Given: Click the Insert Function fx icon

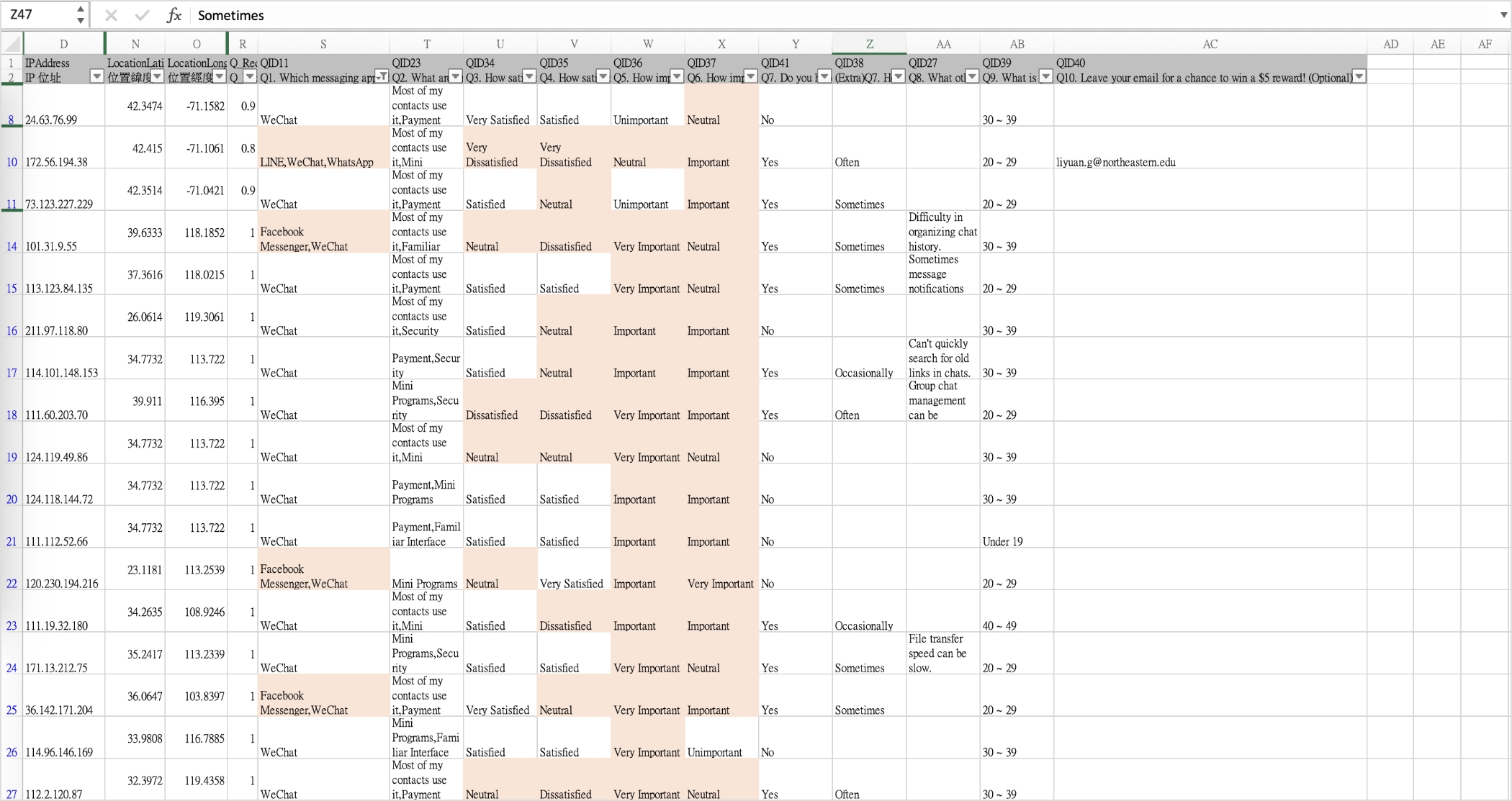Looking at the screenshot, I should (174, 15).
